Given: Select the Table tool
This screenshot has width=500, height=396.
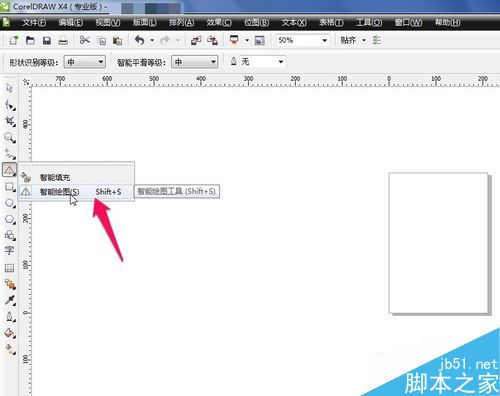Looking at the screenshot, I should coord(9,268).
